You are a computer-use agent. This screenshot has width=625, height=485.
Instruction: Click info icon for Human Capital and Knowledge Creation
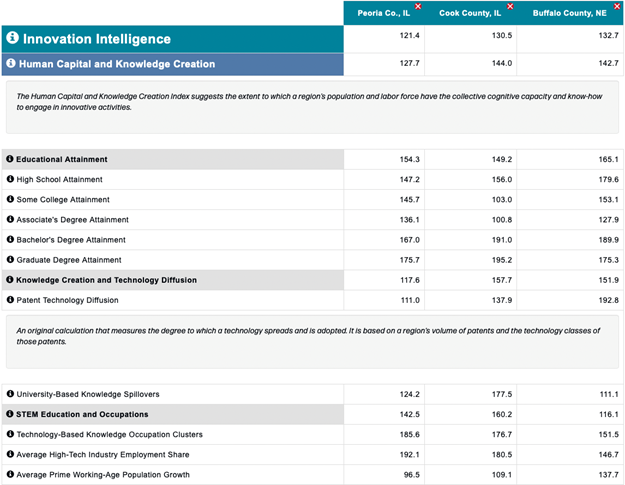coord(11,63)
